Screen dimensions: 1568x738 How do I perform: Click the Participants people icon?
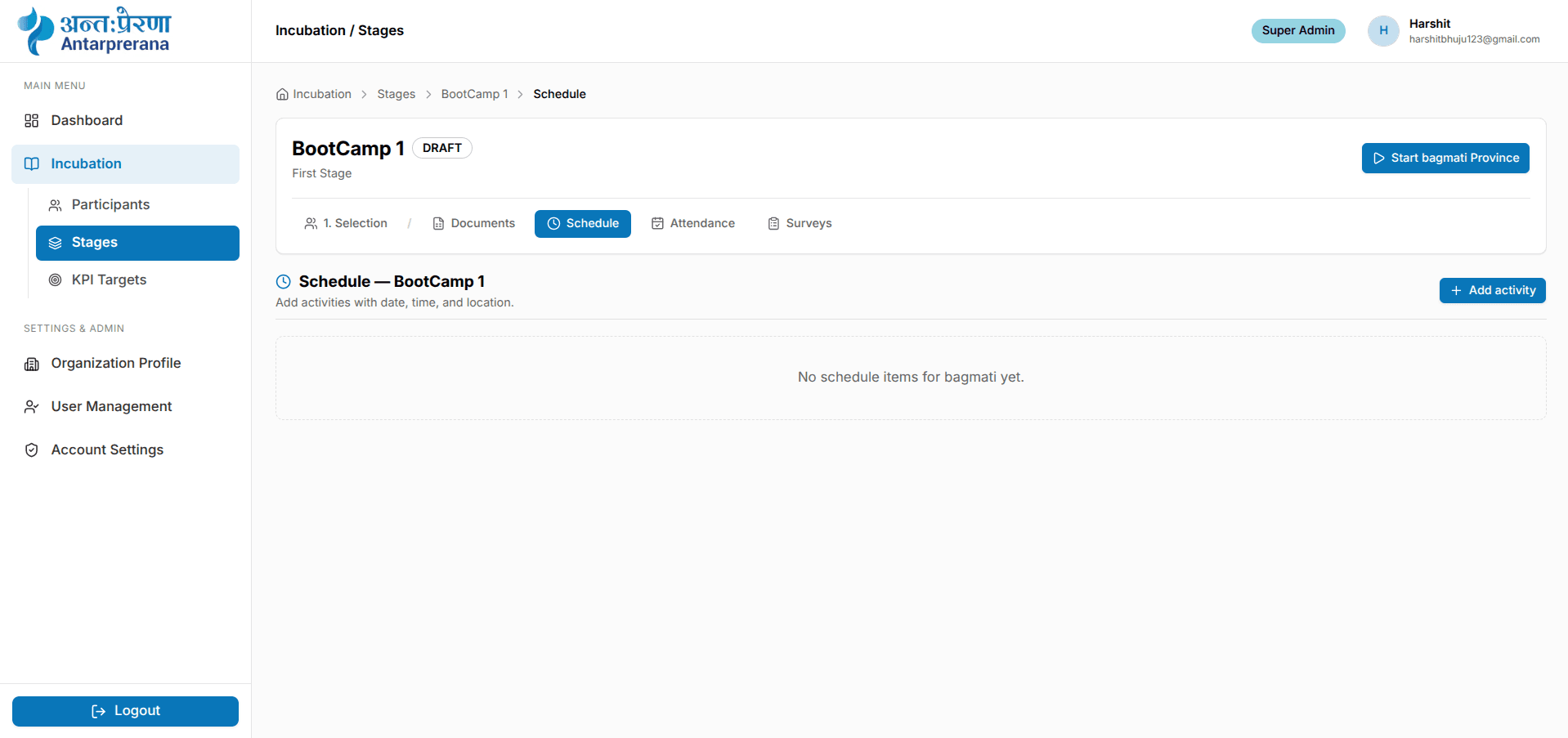pos(55,205)
